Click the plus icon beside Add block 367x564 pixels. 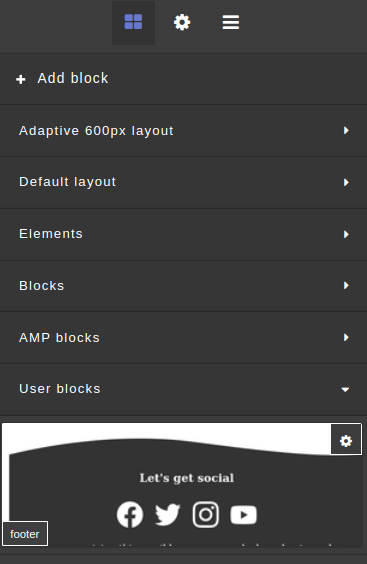21,79
